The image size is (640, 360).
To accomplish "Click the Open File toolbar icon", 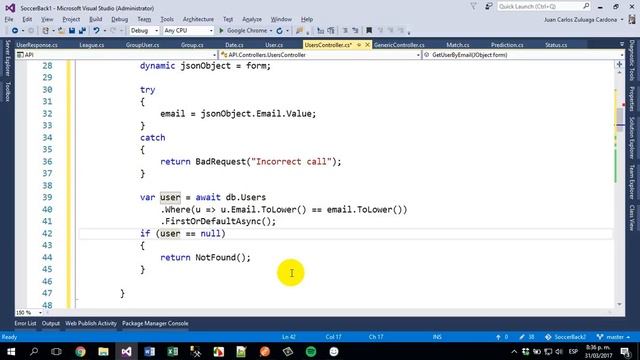I will tap(62, 31).
